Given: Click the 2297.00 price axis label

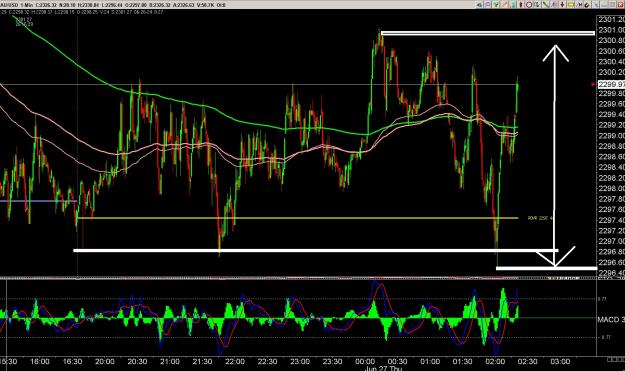Looking at the screenshot, I should 611,241.
